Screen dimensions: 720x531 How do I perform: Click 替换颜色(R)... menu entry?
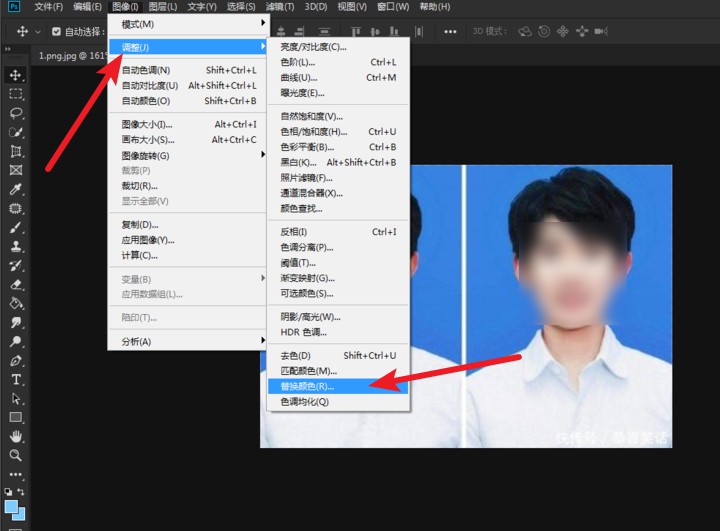coord(308,385)
